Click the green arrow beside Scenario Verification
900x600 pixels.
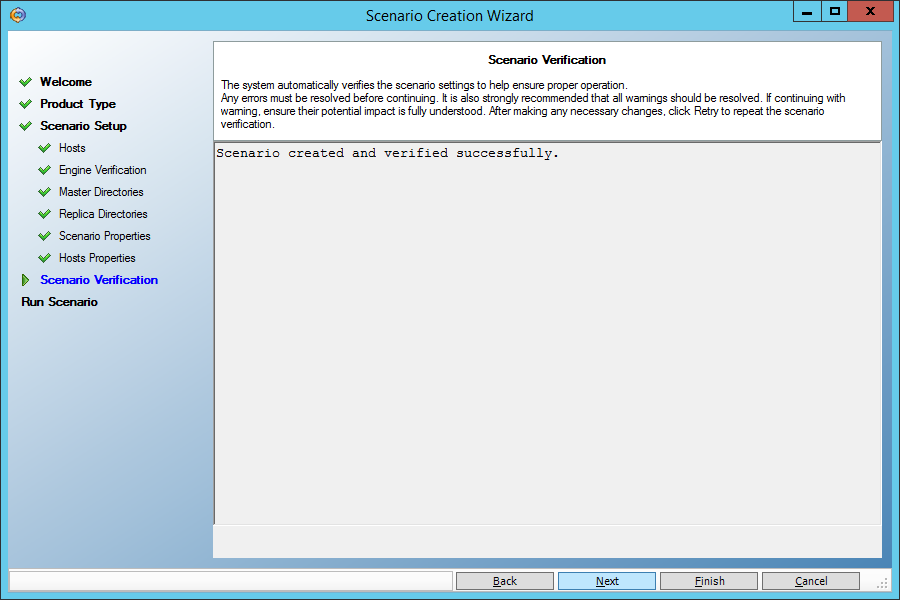pos(25,280)
